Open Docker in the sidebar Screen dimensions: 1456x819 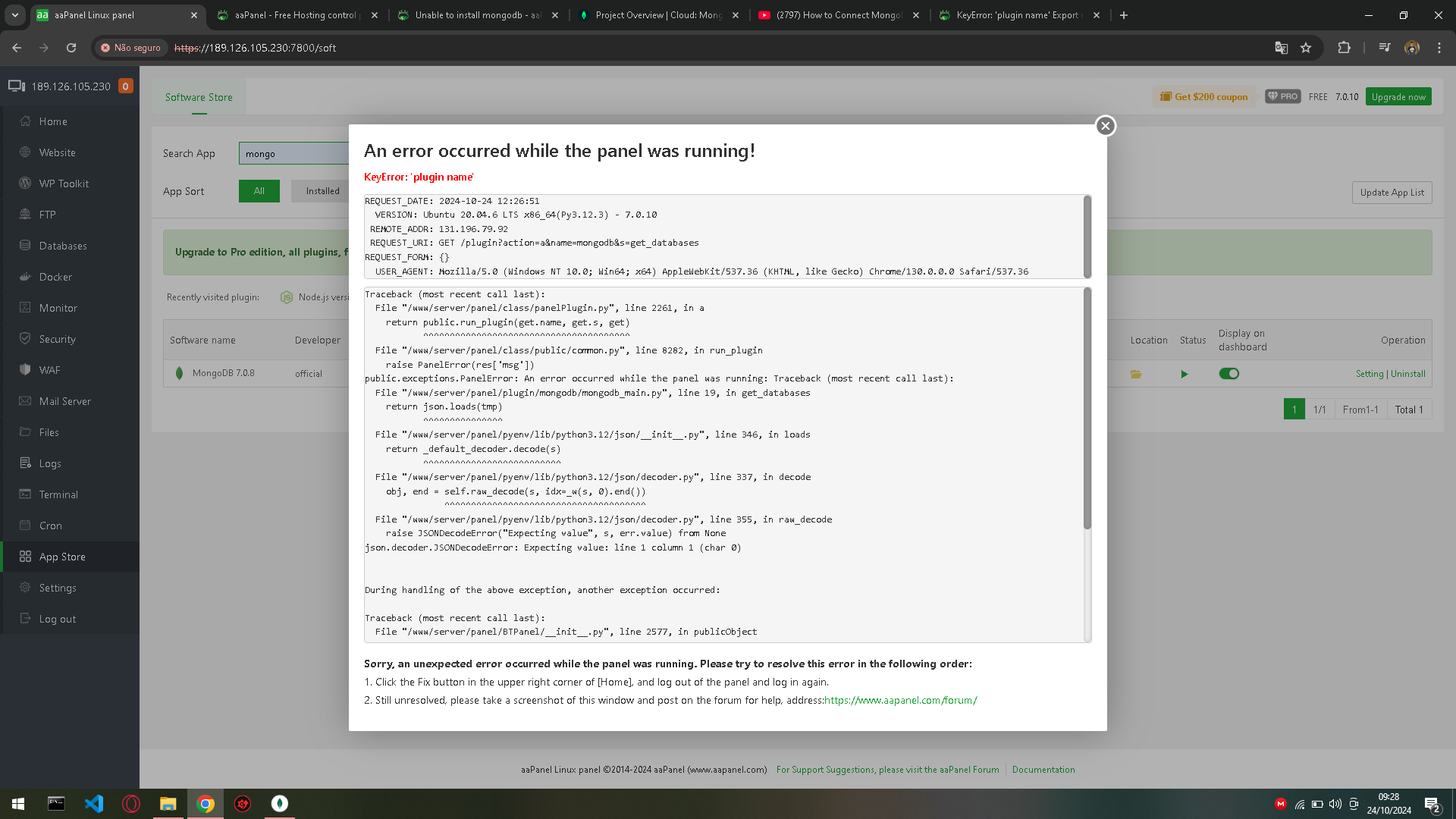tap(55, 277)
